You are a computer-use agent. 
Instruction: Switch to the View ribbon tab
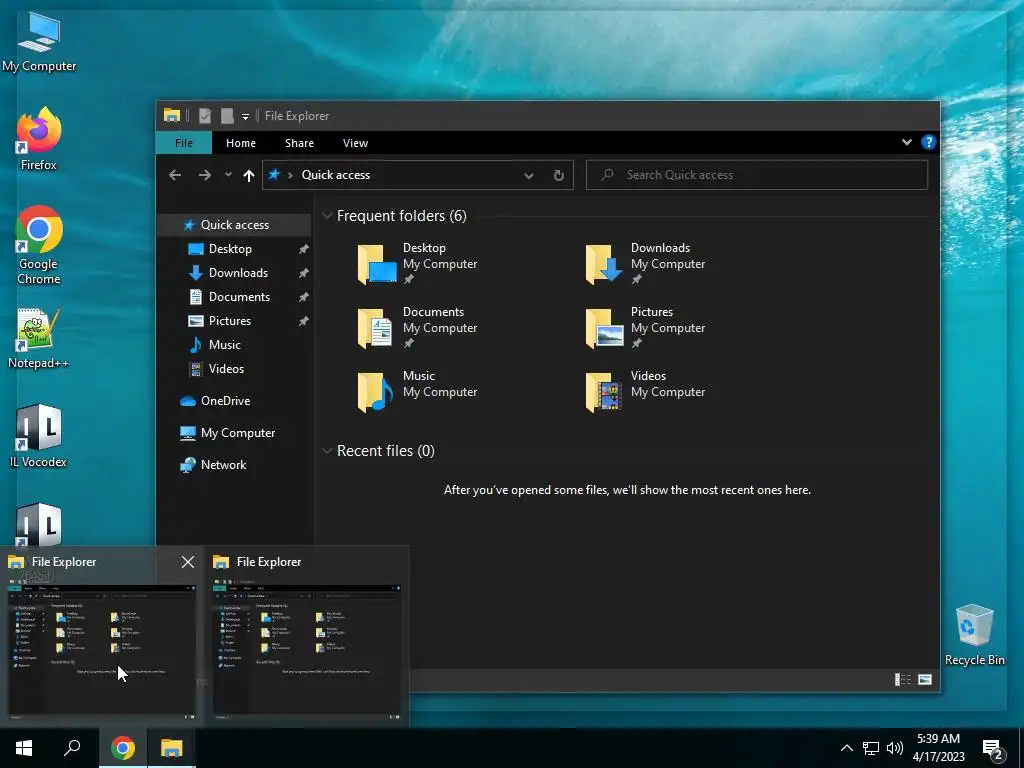click(x=355, y=143)
